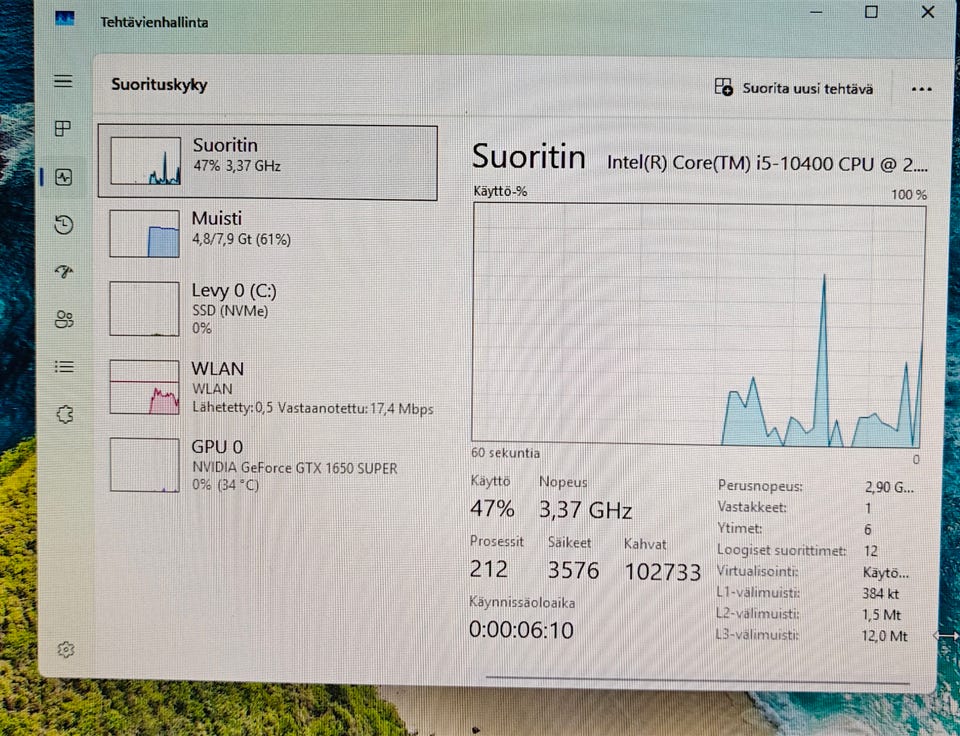Click the horizontal scrollbar below the CPU details
The height and width of the screenshot is (736, 960).
(x=697, y=679)
